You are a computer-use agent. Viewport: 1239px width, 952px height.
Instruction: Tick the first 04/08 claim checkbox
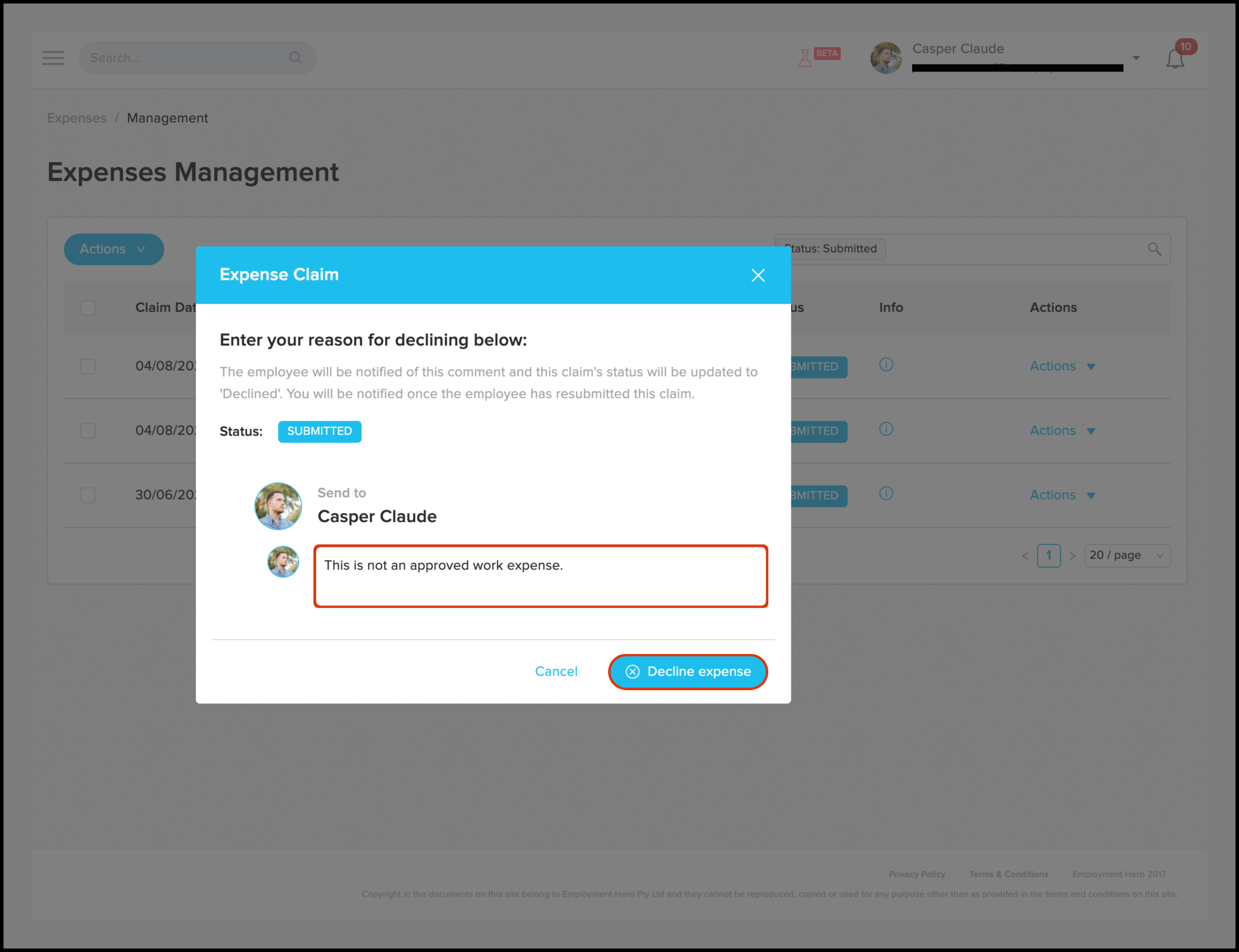tap(88, 366)
